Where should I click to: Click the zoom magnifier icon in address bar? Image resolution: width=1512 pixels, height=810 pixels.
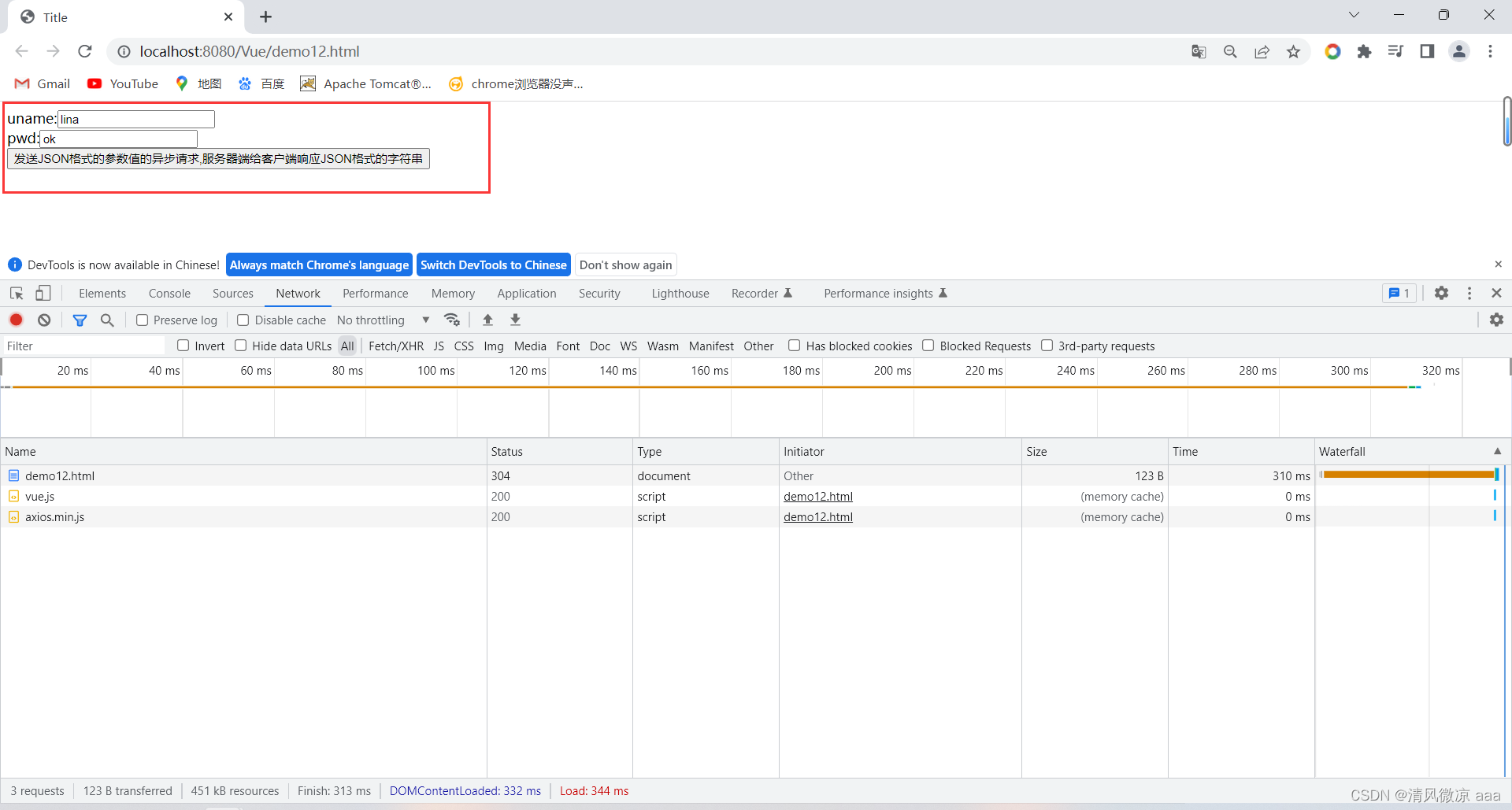pos(1230,51)
